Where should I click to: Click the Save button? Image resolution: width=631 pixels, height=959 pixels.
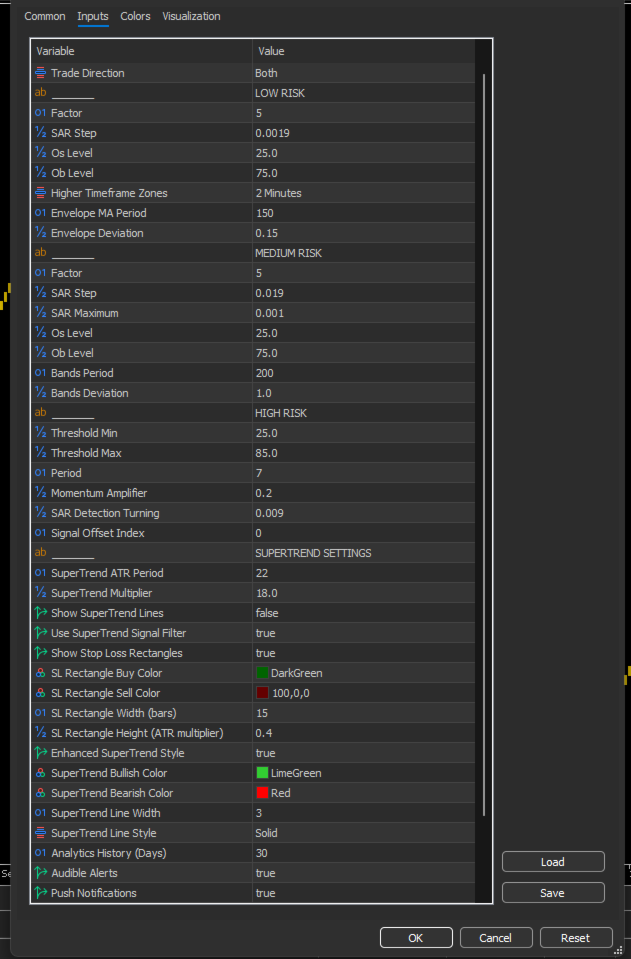point(553,893)
